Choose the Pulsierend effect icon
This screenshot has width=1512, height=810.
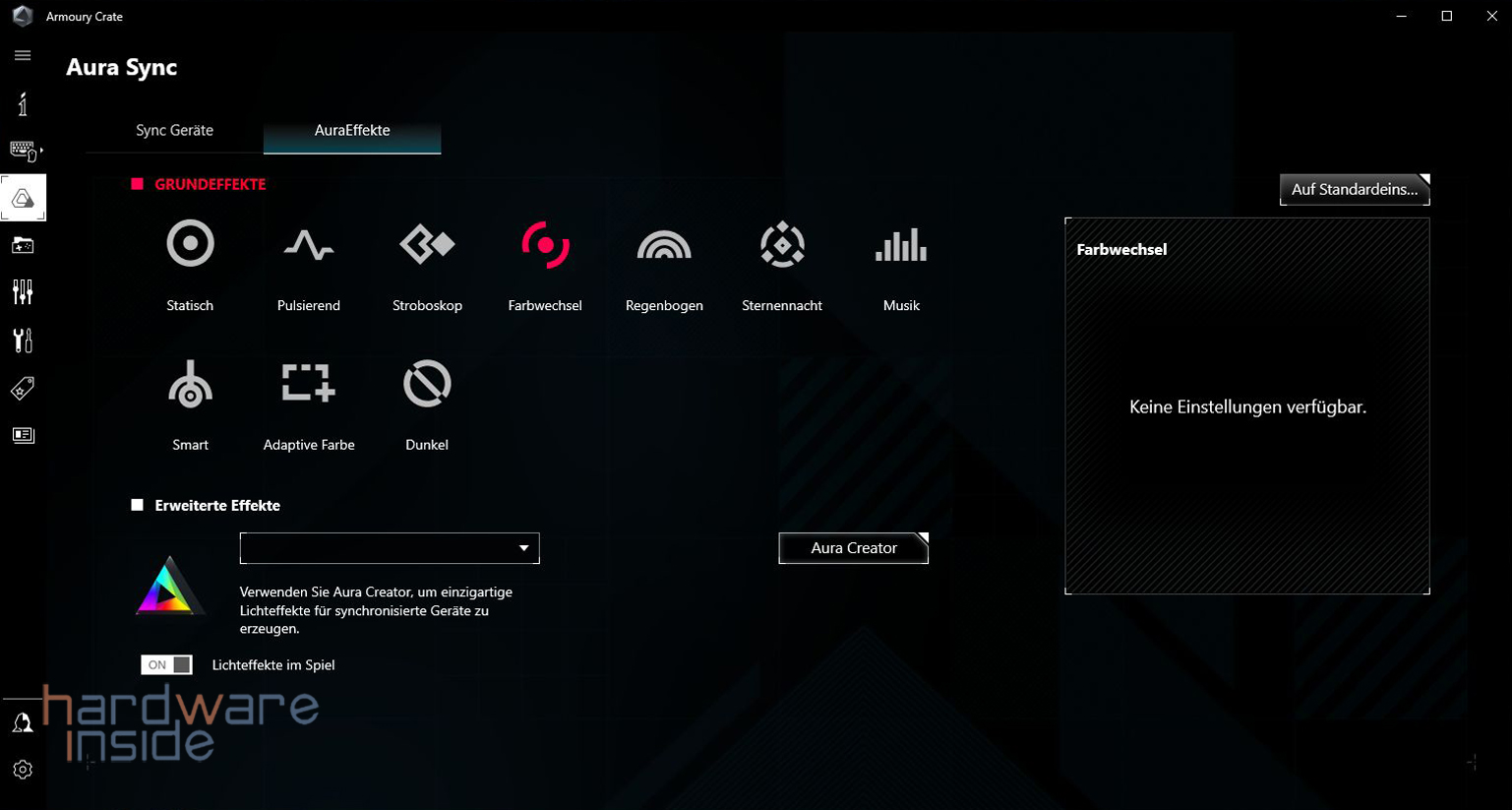(x=308, y=244)
